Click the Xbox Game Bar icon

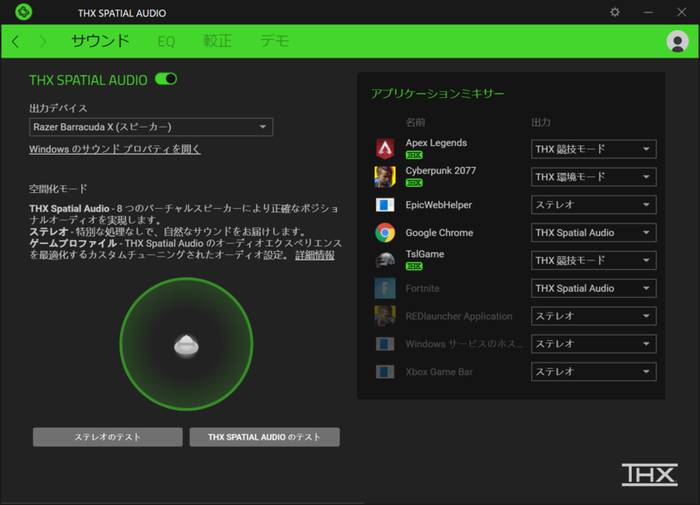385,371
